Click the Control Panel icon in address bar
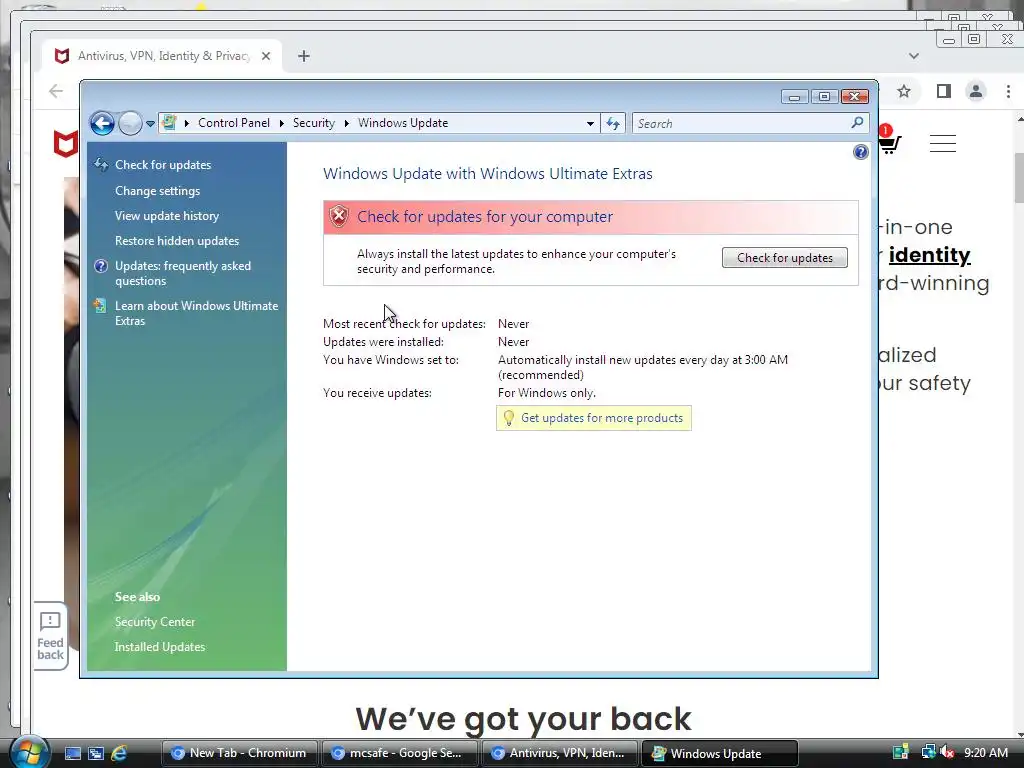The width and height of the screenshot is (1024, 768). [x=170, y=123]
